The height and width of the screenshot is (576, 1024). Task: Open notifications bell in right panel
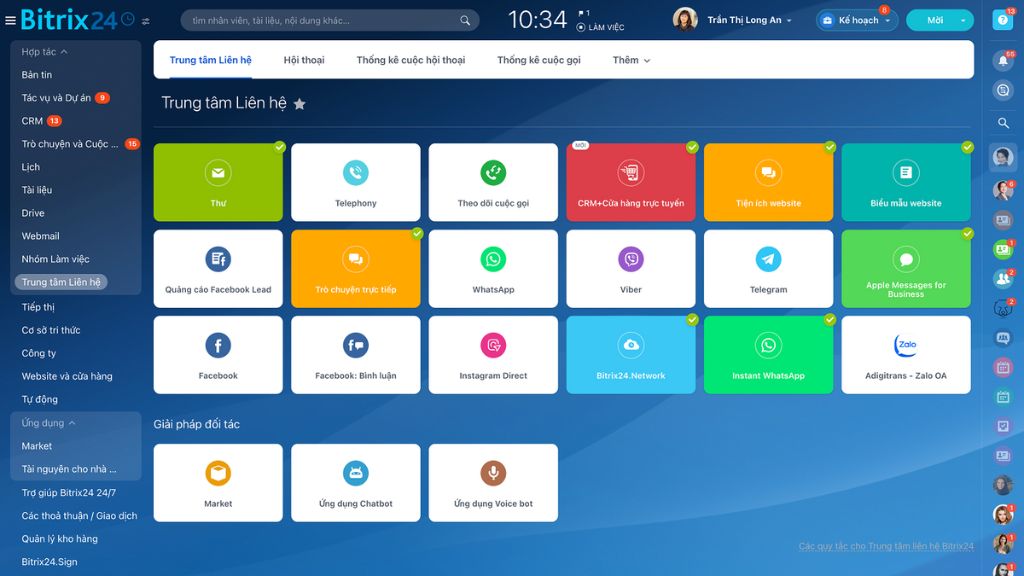1003,61
